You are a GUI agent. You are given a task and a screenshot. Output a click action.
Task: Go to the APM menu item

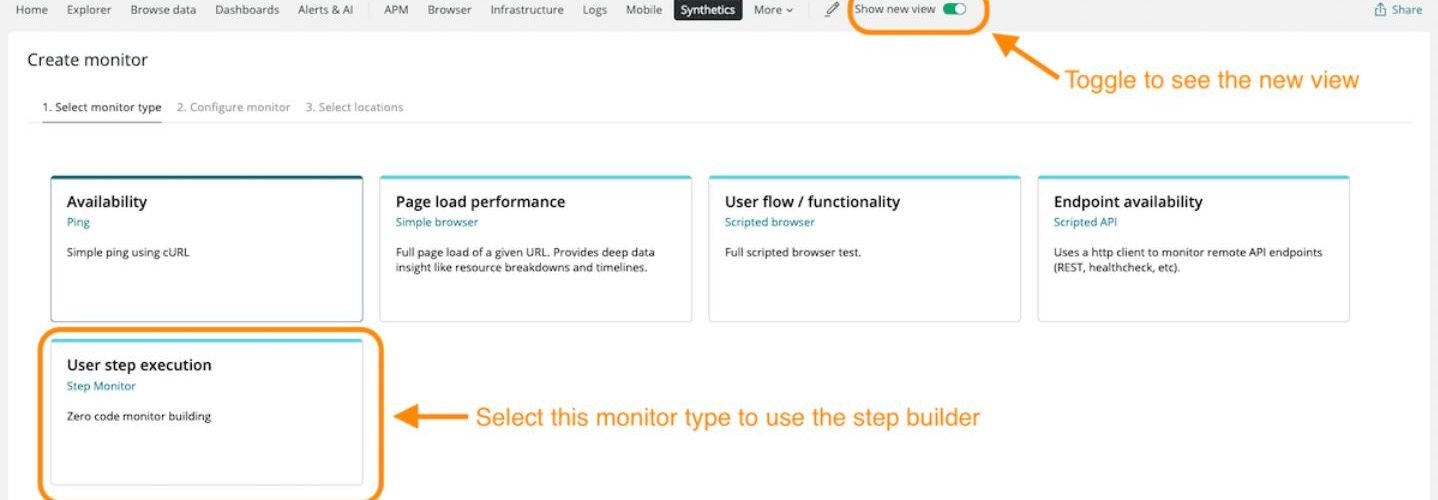point(396,10)
